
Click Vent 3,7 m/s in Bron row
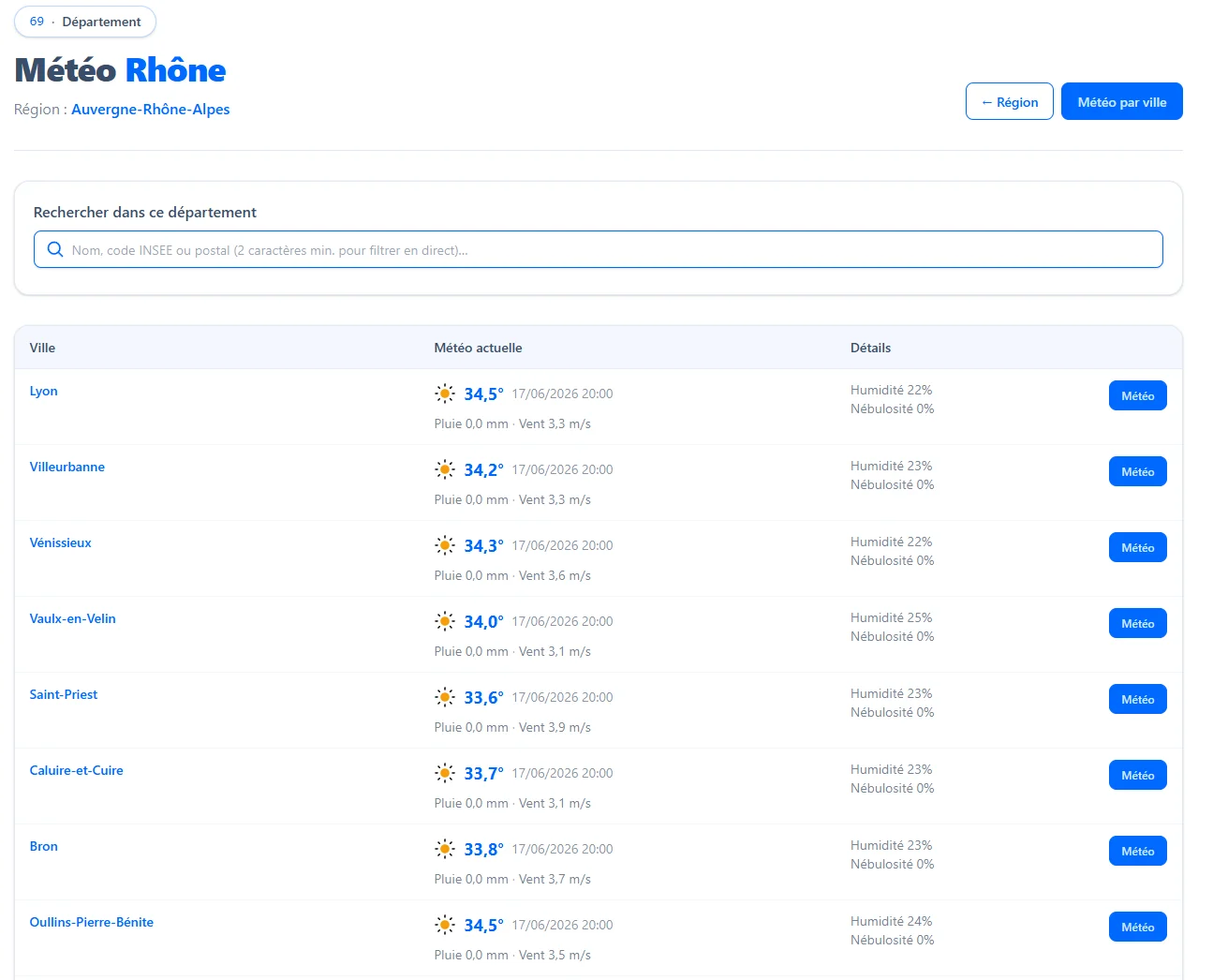click(555, 879)
